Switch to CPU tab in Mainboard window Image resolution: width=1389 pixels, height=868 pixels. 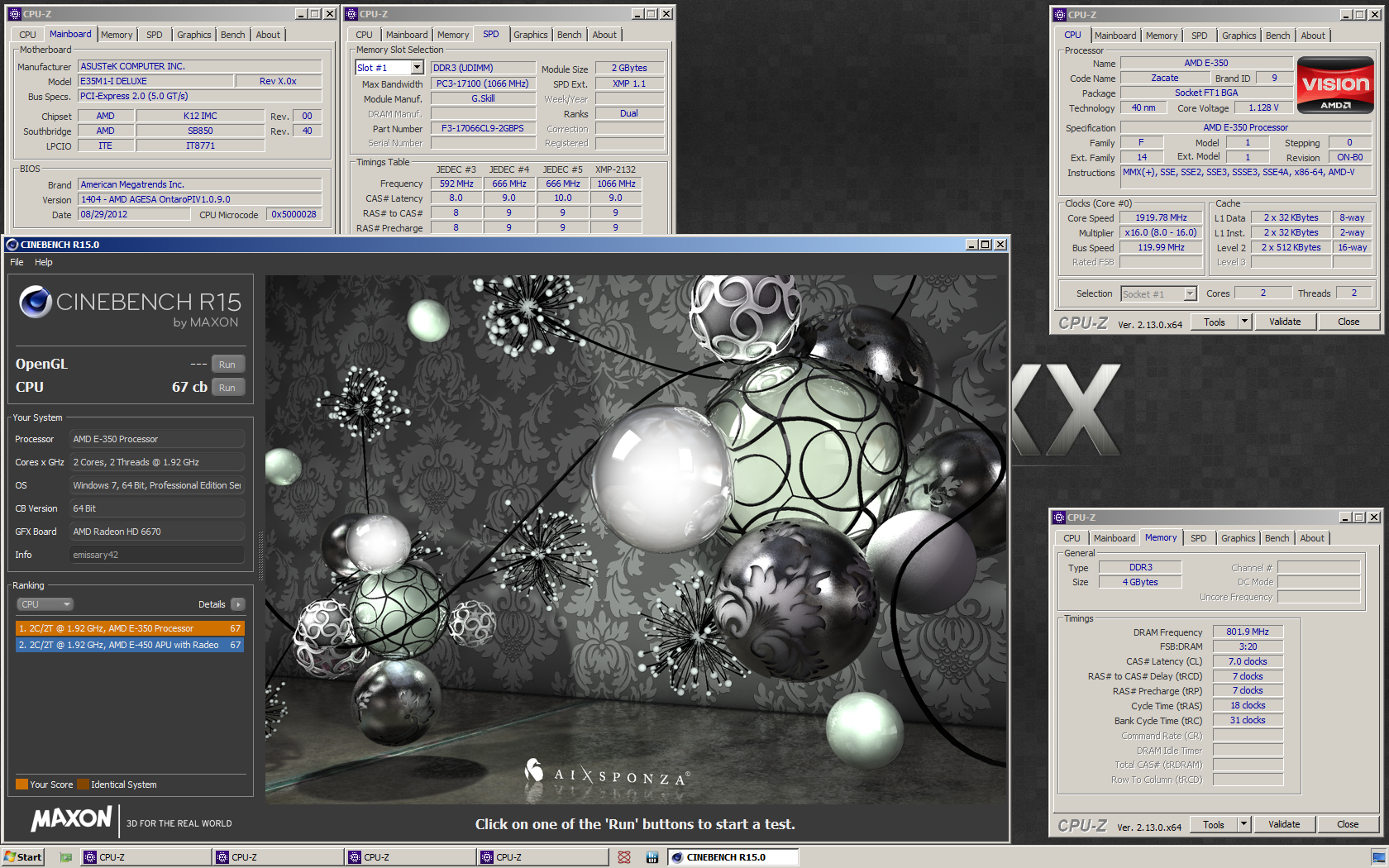(27, 35)
